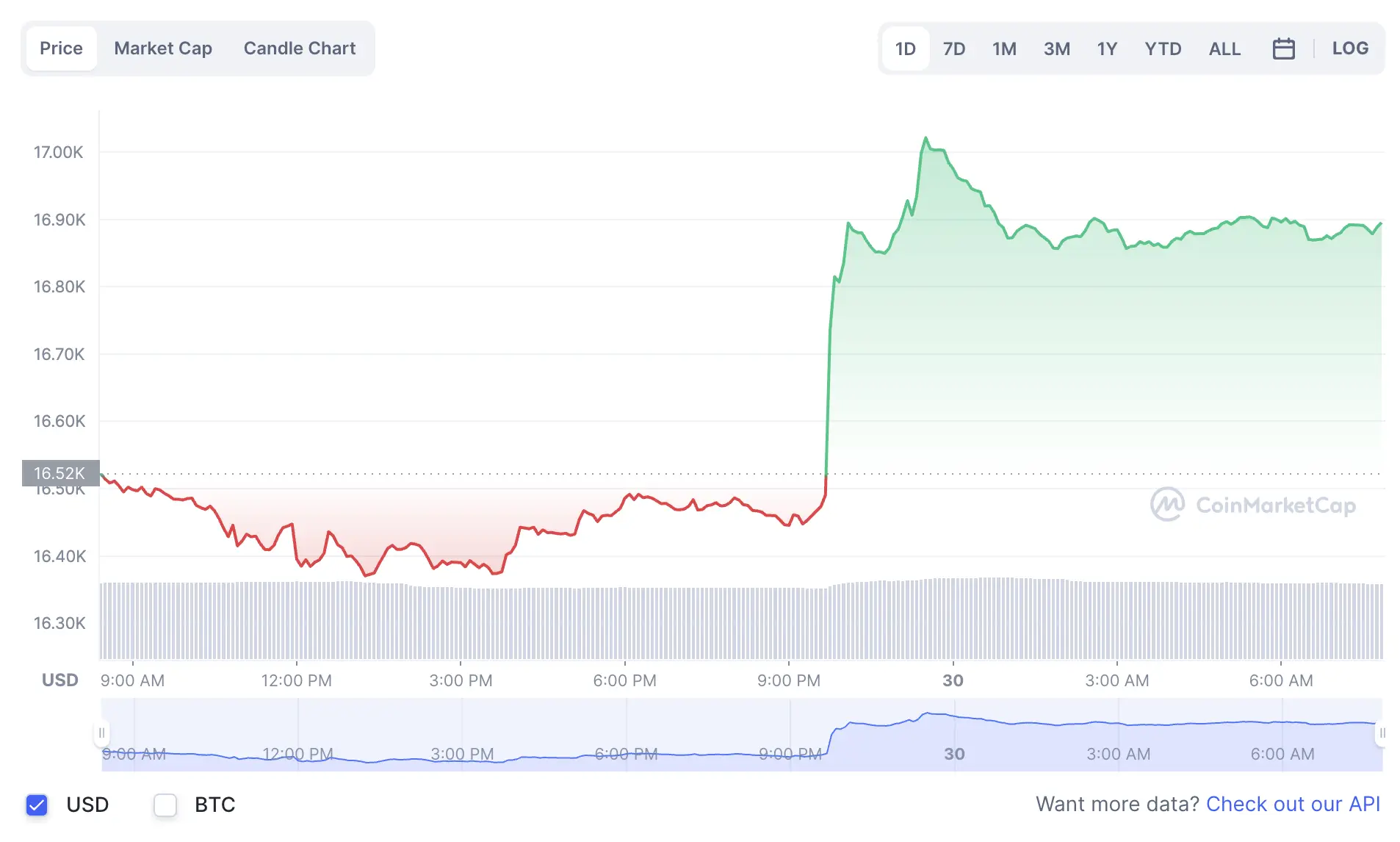
Task: Click the 12:00 PM time axis label
Action: pyautogui.click(x=297, y=680)
